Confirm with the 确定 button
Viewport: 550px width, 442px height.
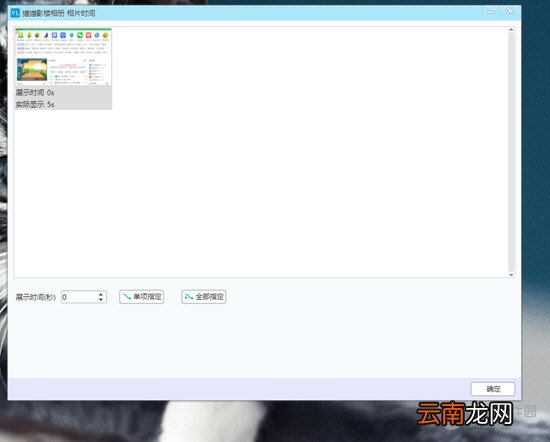coord(493,389)
